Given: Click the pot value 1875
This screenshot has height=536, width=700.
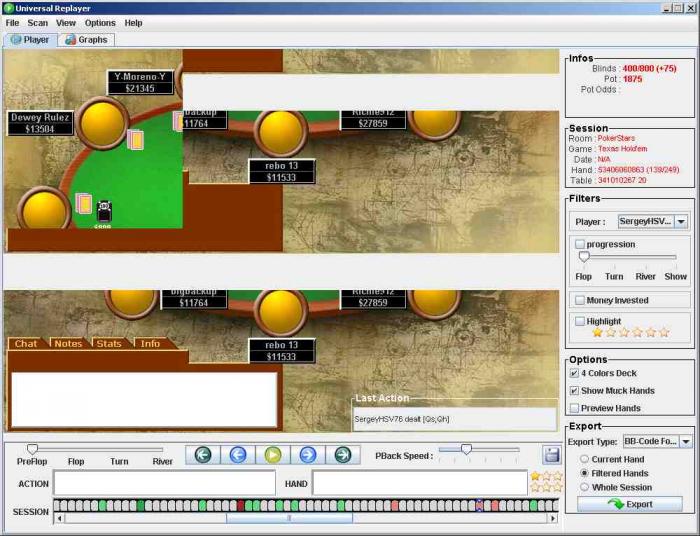Looking at the screenshot, I should (632, 79).
